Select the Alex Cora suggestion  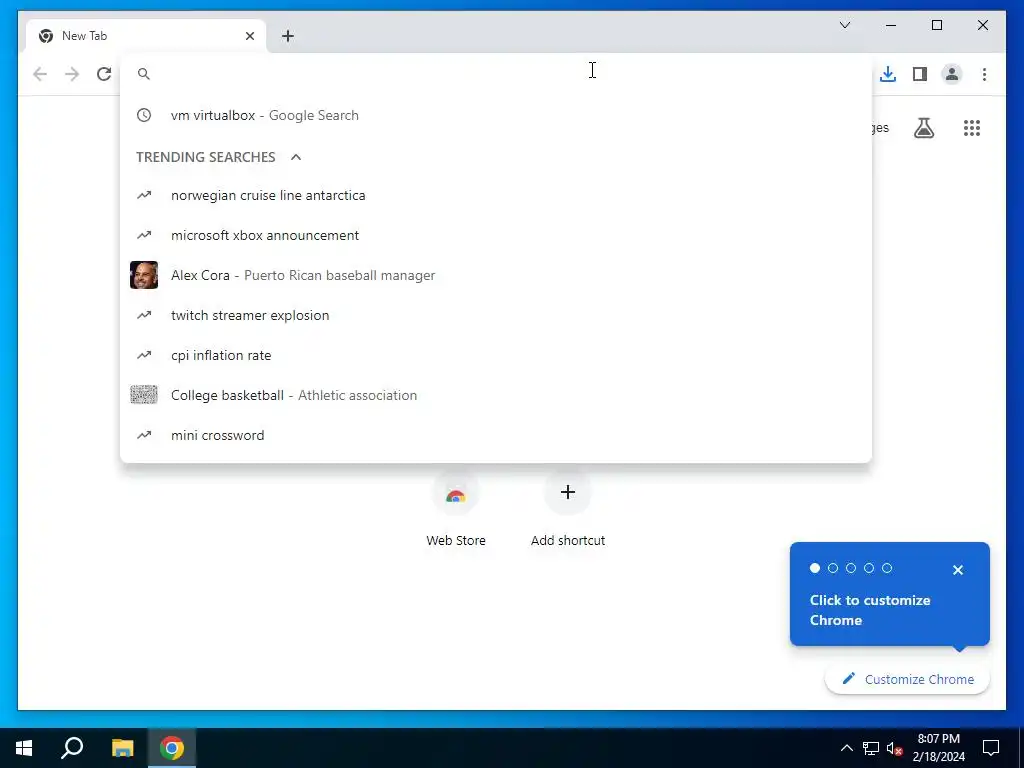pos(496,275)
